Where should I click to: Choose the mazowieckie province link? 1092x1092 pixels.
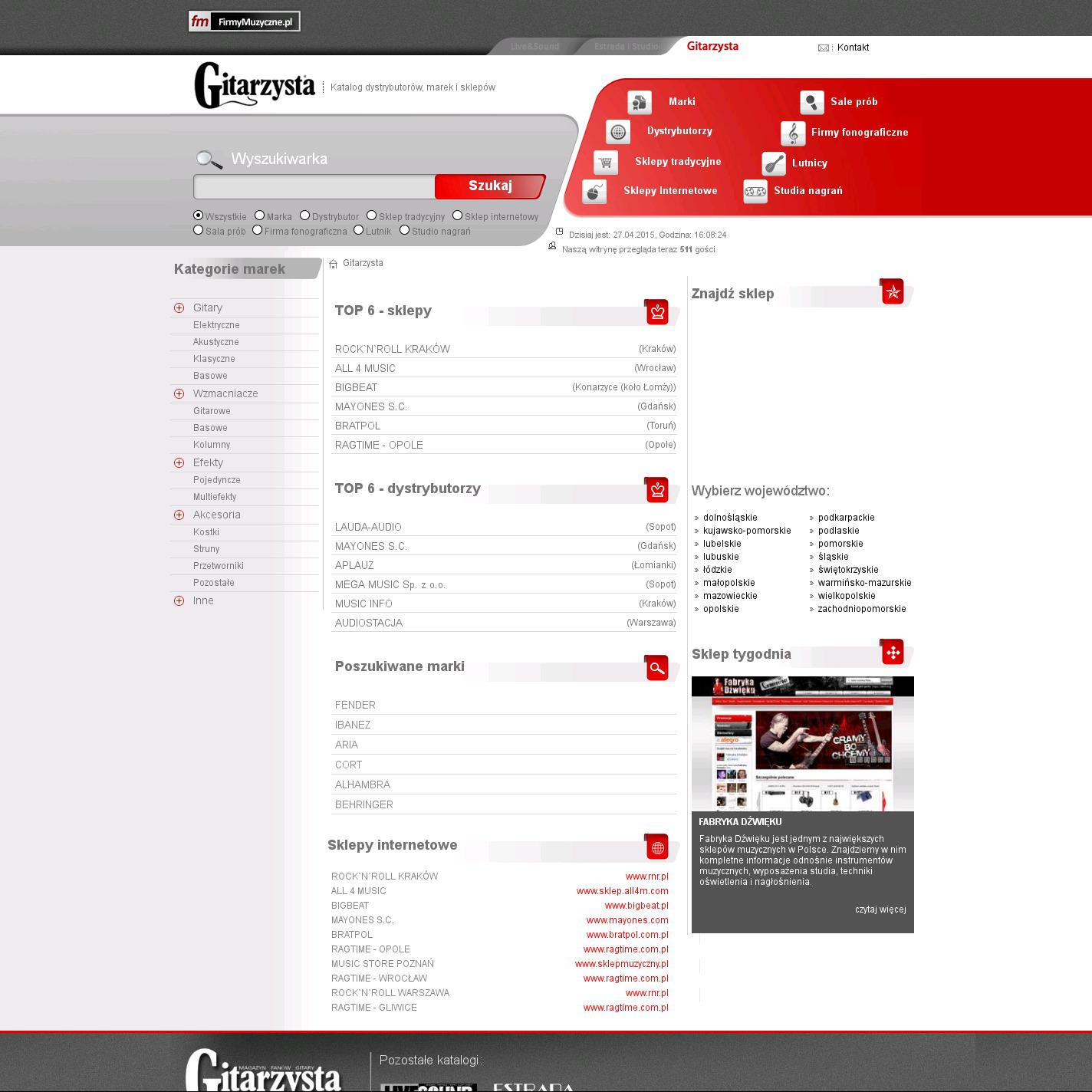click(730, 596)
